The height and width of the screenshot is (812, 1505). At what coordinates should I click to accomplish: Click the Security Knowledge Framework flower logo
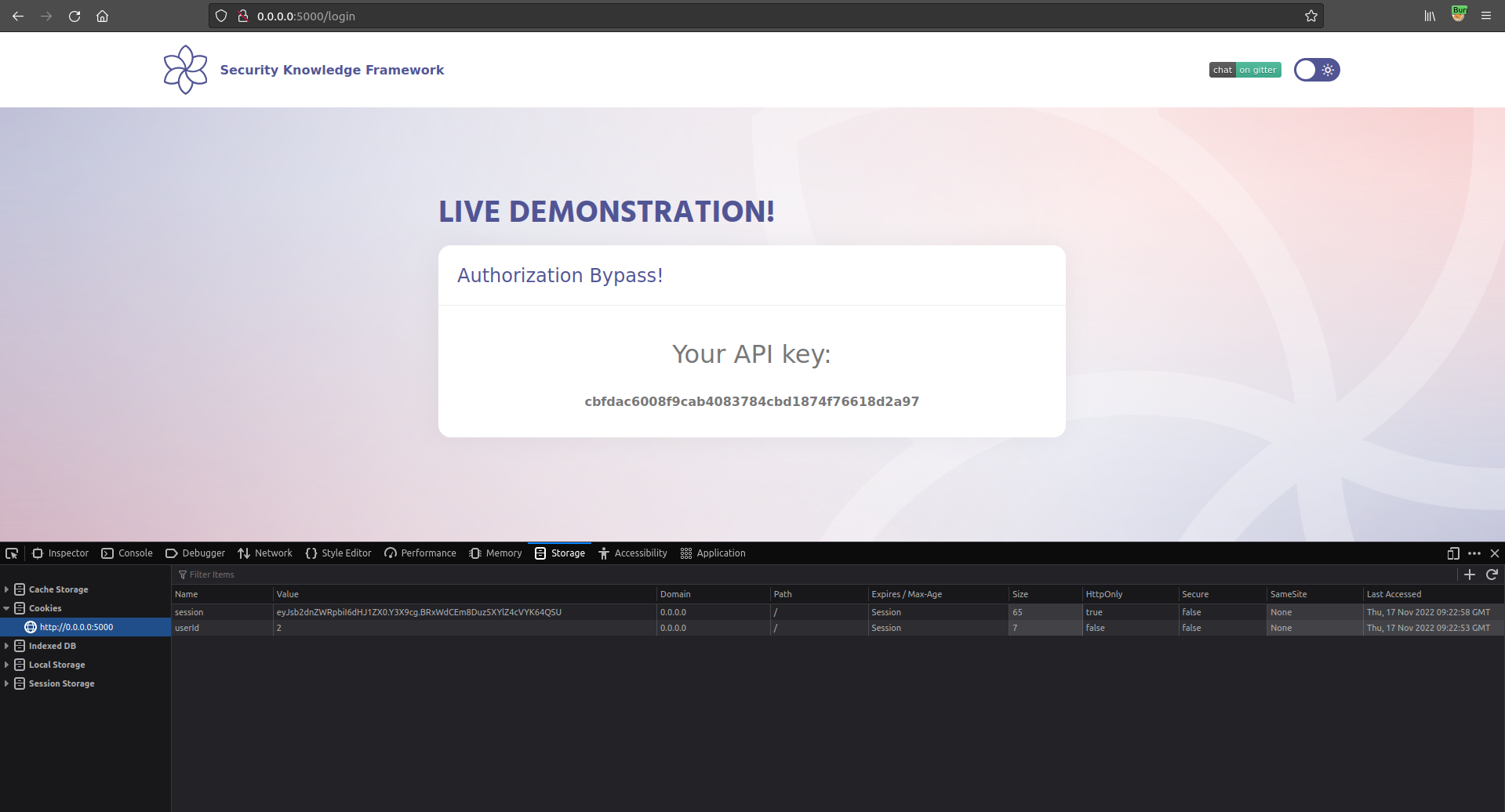pos(185,70)
